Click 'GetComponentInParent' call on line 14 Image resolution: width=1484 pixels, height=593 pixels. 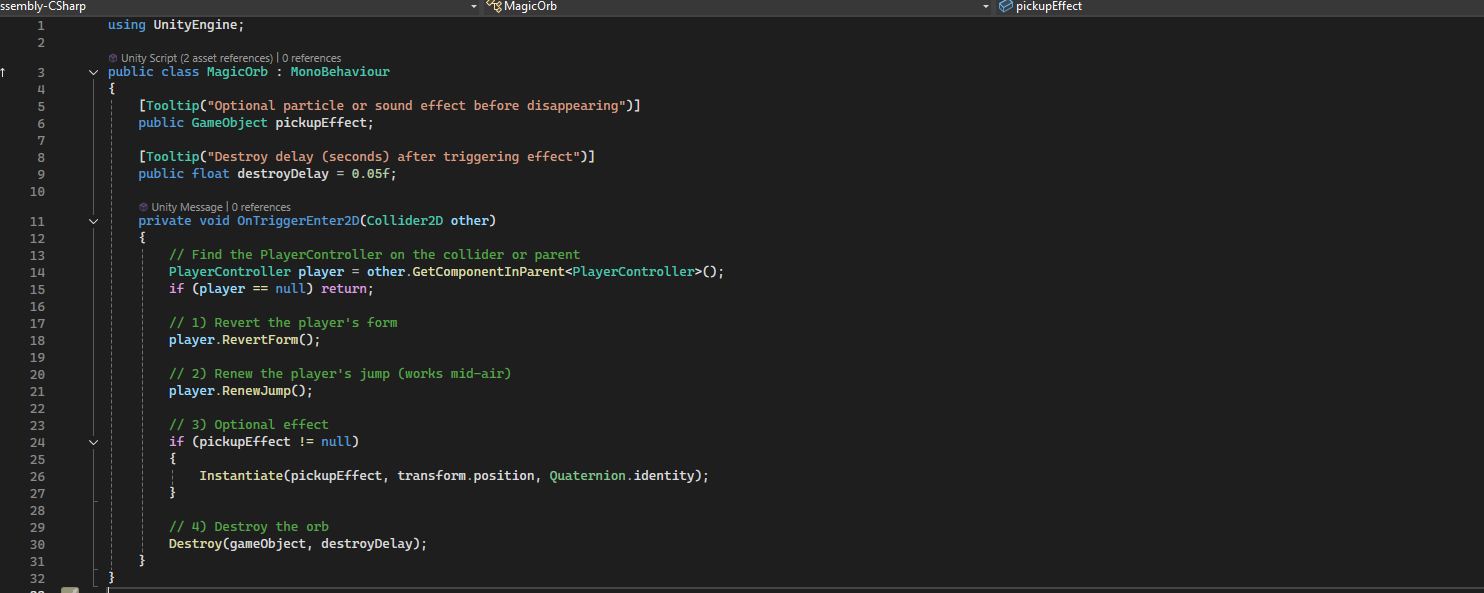coord(489,272)
